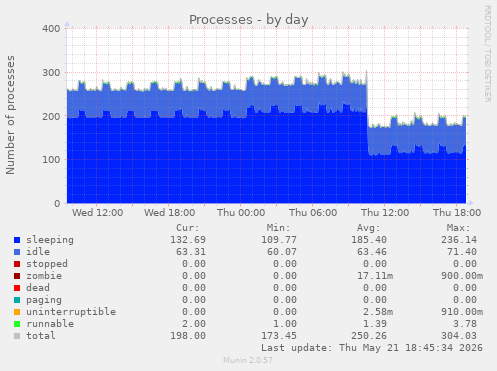Click the 'Max:' column header
This screenshot has width=497, height=371.
(x=458, y=228)
